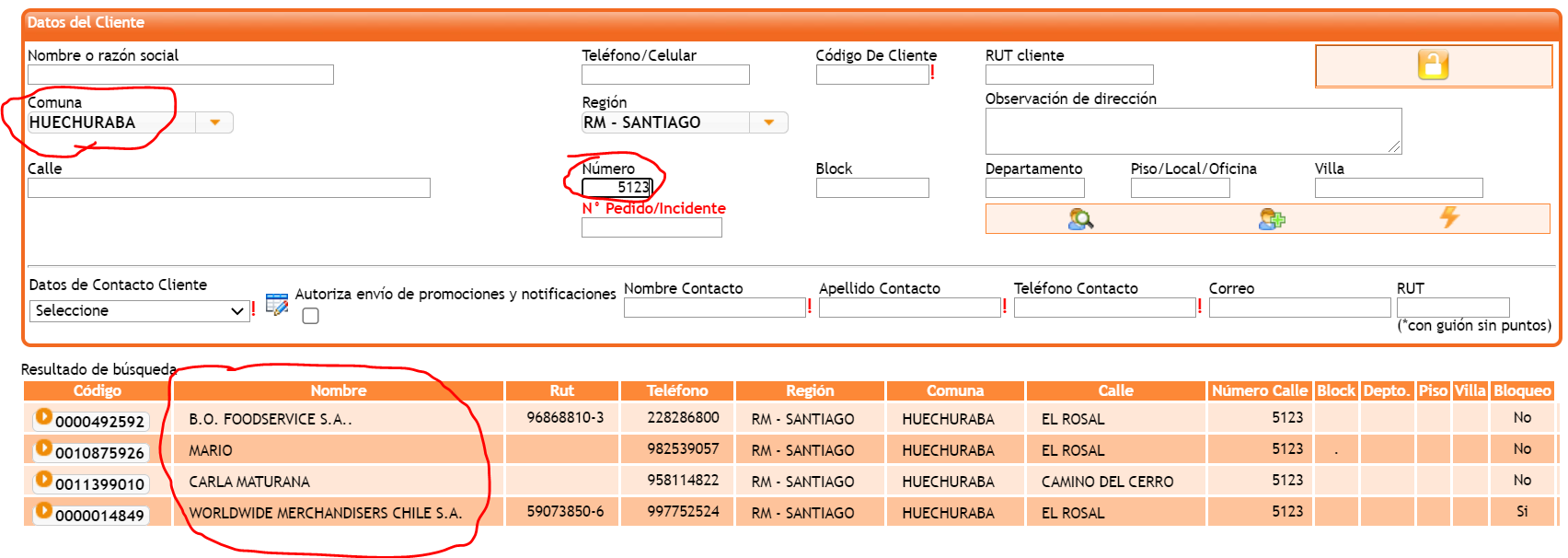This screenshot has height=558, width=1568.
Task: Click the phone number 997752524
Action: coord(683,511)
